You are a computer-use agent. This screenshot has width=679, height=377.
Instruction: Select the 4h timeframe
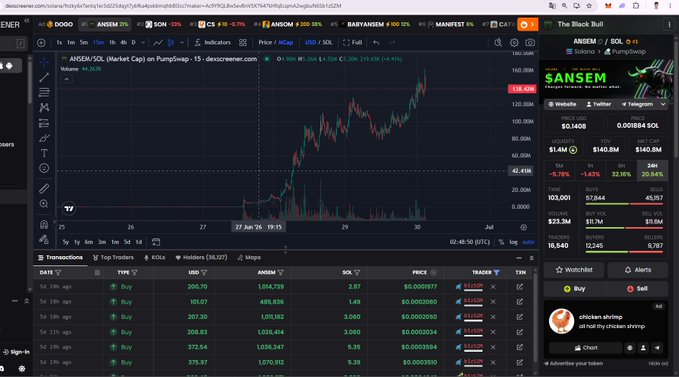point(123,42)
